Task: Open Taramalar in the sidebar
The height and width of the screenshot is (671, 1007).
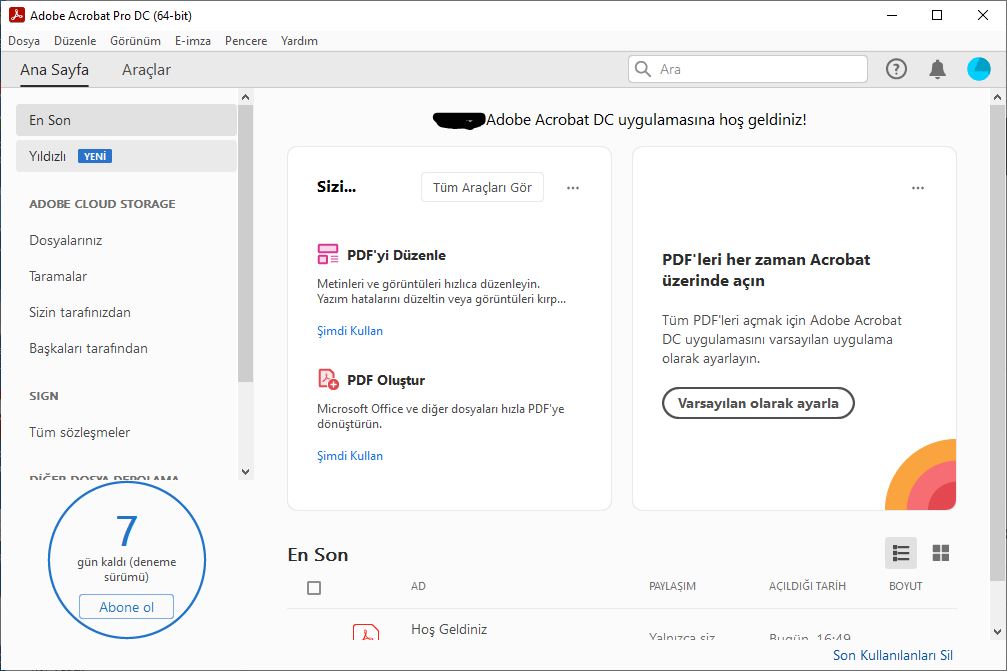Action: (58, 276)
